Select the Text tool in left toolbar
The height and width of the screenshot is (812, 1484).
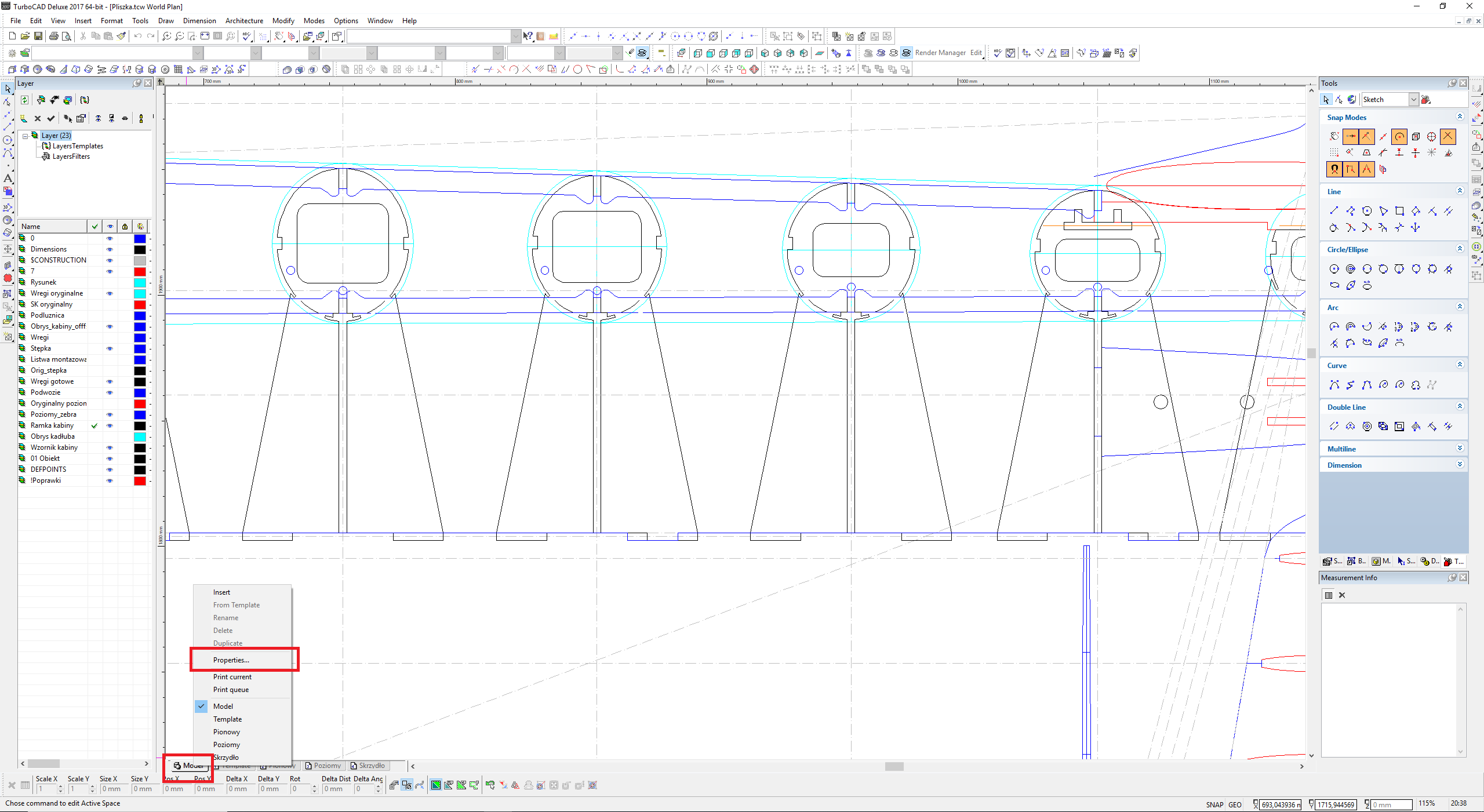[x=8, y=179]
